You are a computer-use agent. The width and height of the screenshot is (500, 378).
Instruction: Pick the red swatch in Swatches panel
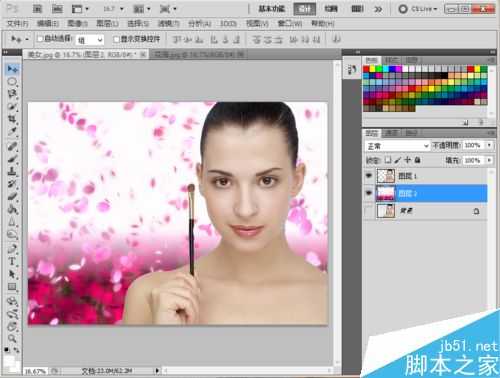point(366,69)
